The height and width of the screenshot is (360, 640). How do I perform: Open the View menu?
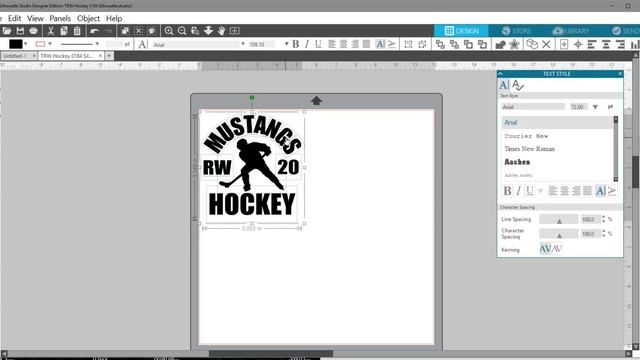[35, 18]
